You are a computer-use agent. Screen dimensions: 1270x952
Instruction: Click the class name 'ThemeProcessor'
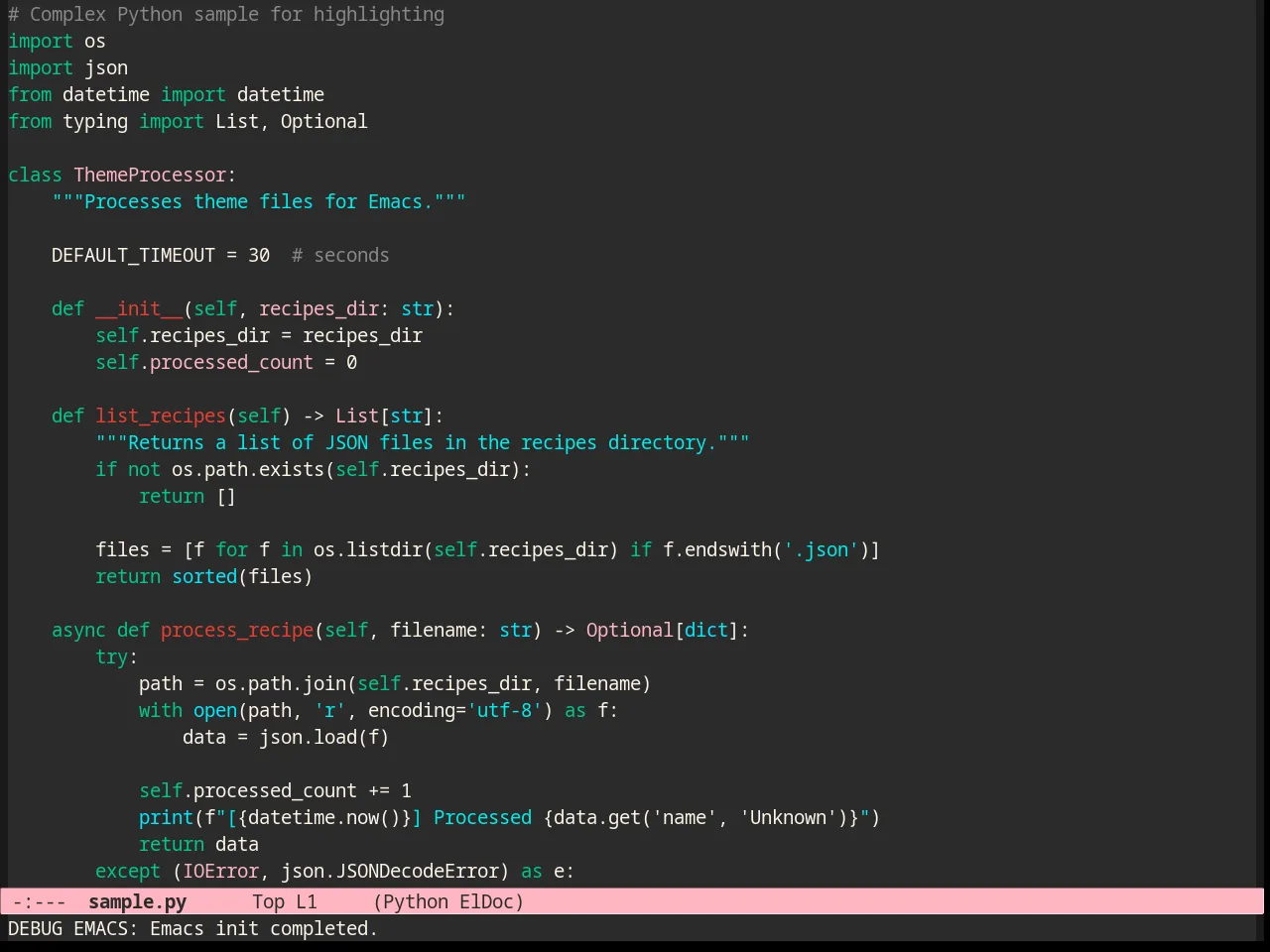(150, 175)
